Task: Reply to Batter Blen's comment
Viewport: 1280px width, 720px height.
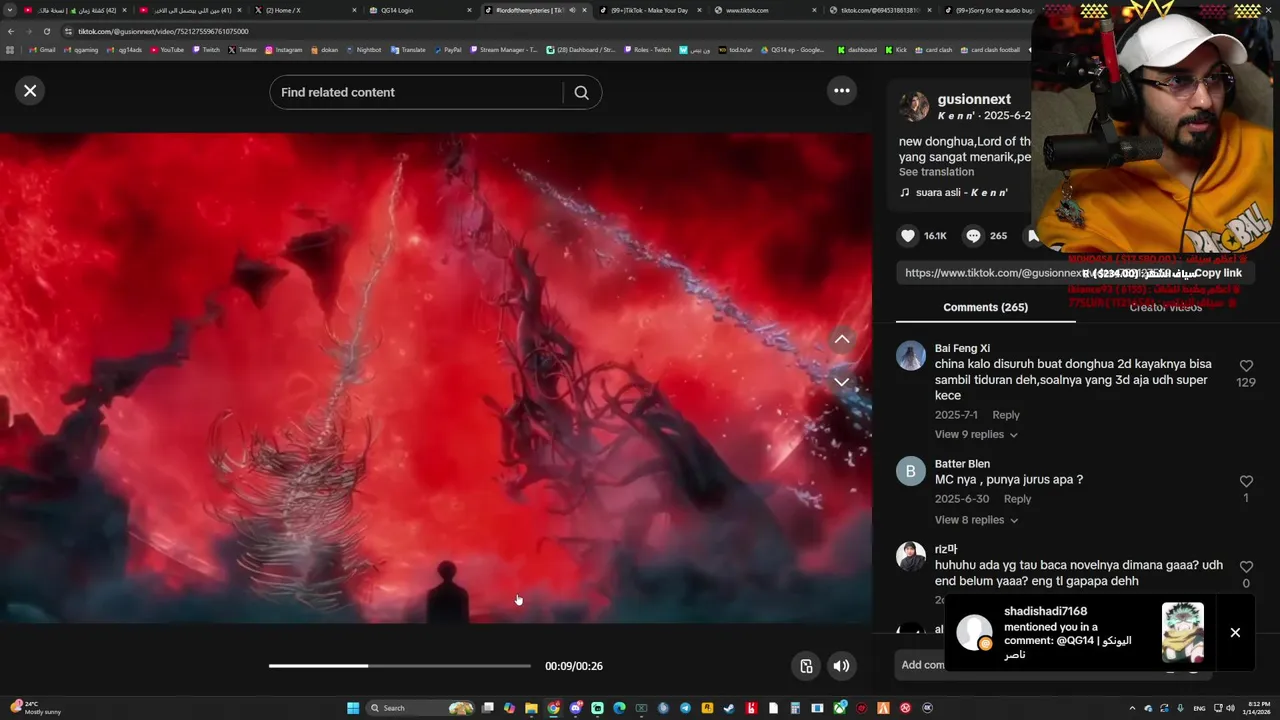Action: pyautogui.click(x=1017, y=499)
